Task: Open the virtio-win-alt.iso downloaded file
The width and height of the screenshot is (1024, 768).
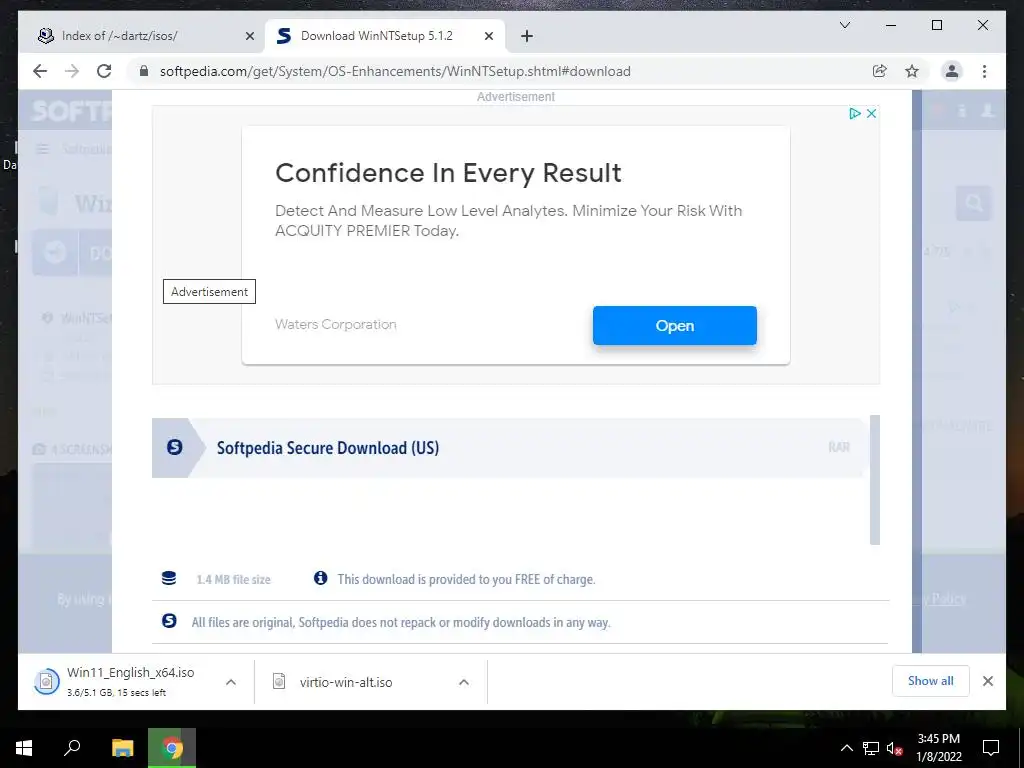Action: click(345, 682)
